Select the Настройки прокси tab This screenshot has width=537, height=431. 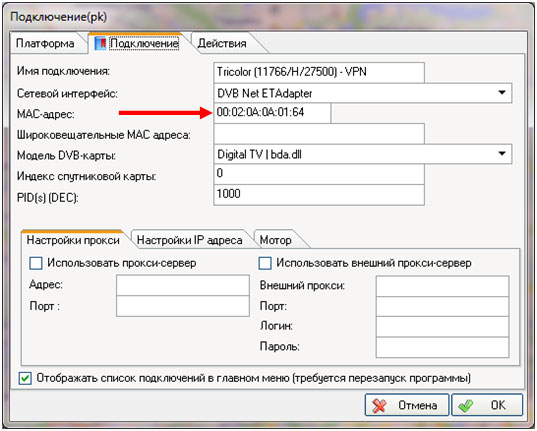73,240
